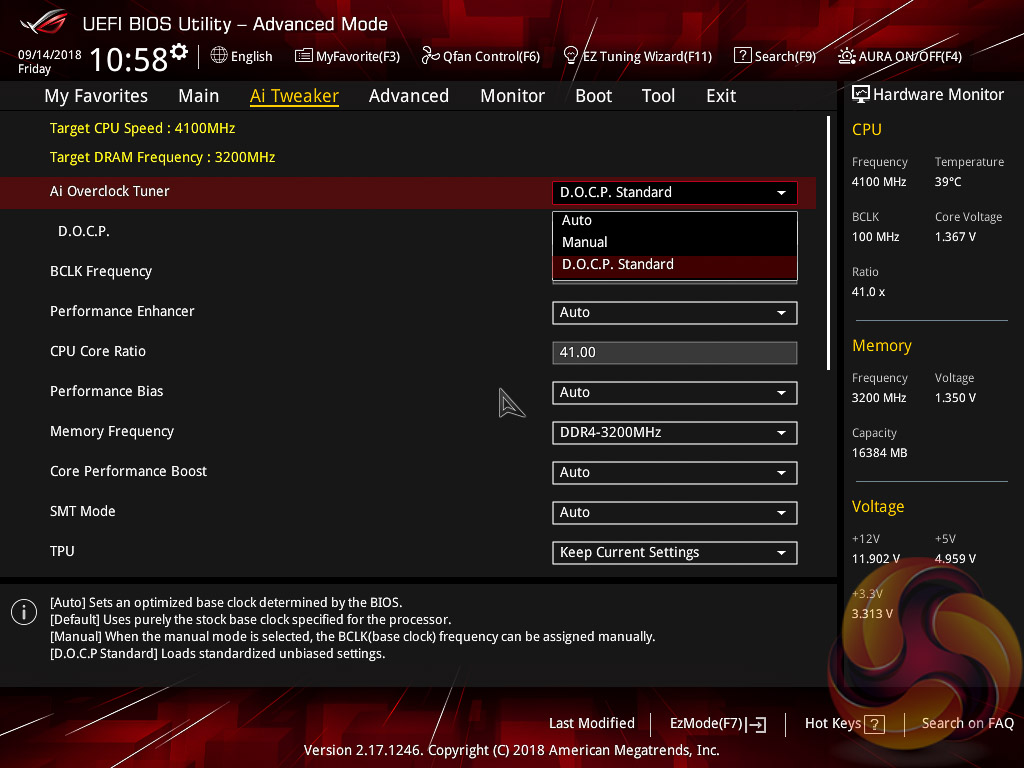1024x768 pixels.
Task: Click +12V reading 11.902 V
Action: coord(876,559)
